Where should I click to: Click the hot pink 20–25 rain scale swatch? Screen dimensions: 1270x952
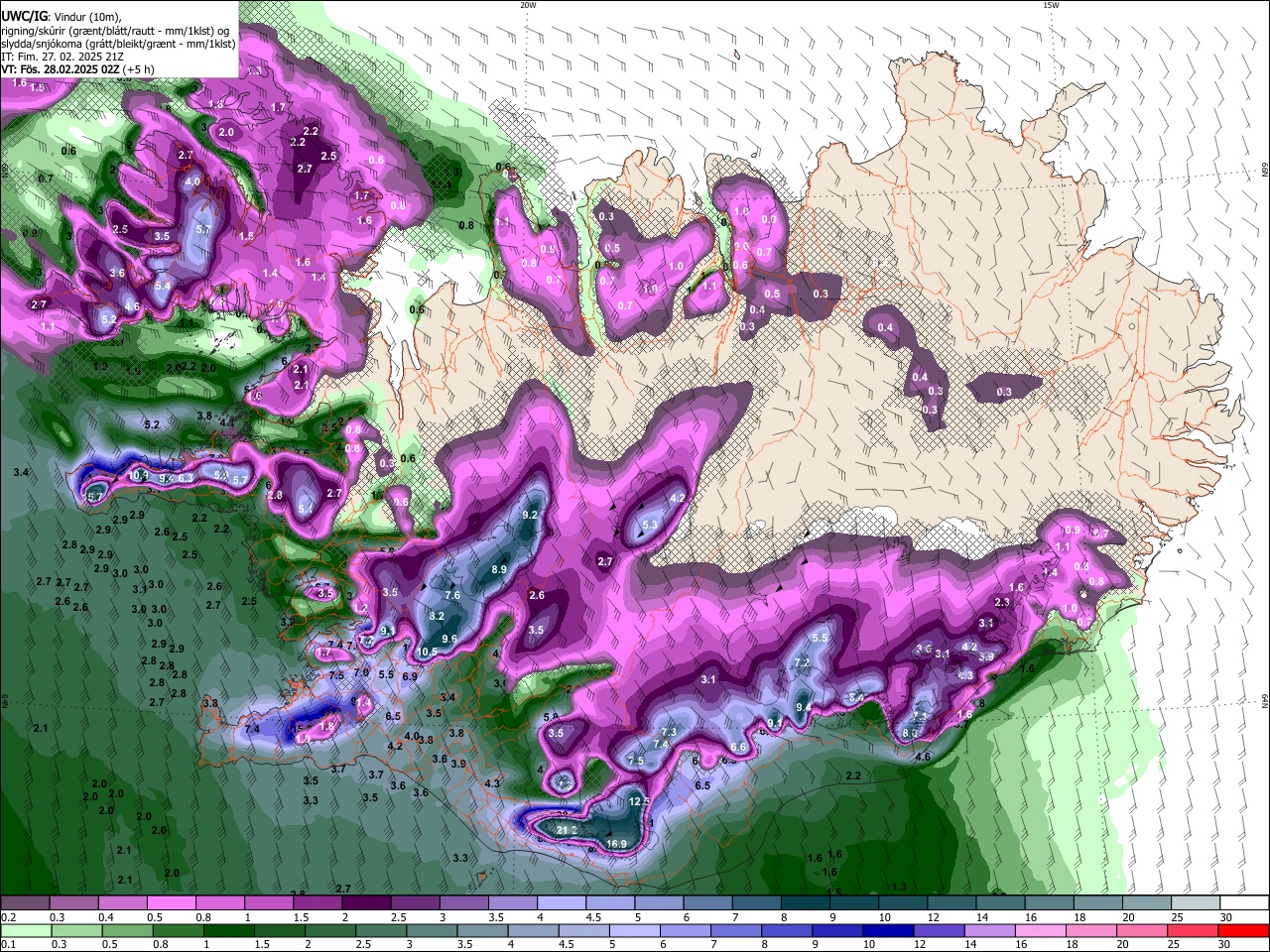pos(1140,930)
